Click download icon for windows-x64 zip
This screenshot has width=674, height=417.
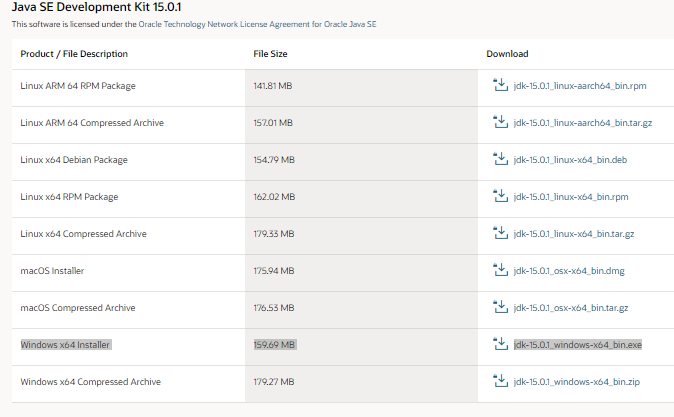500,381
